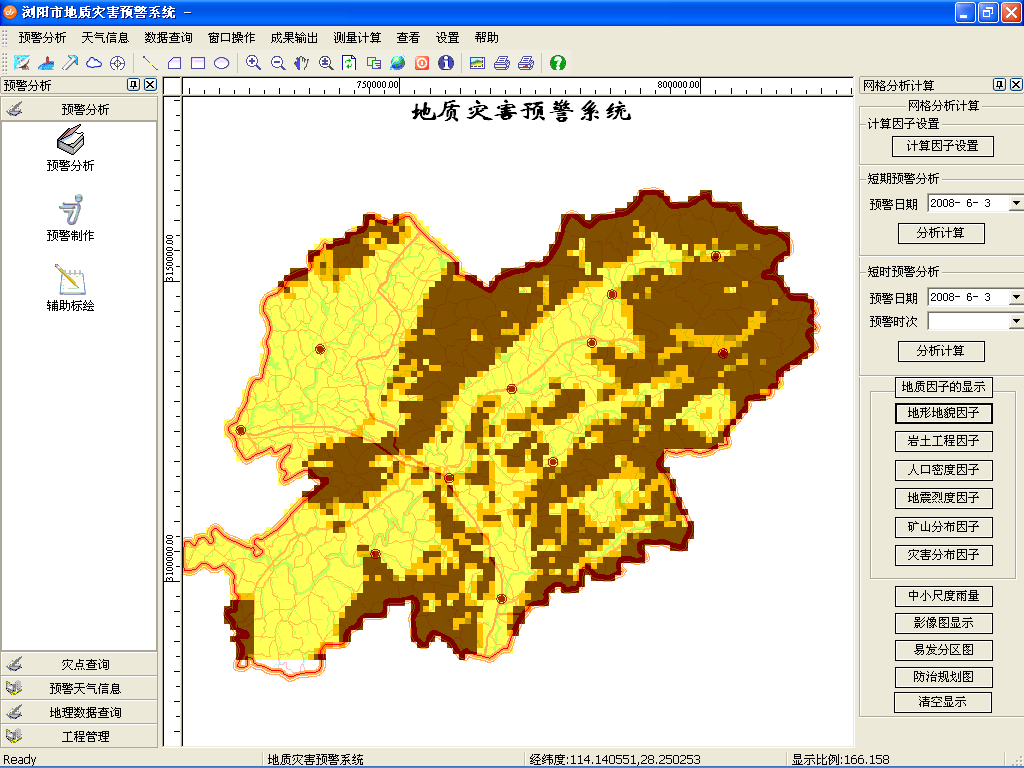Toggle pin on the left 预警分析 panel

click(x=134, y=85)
